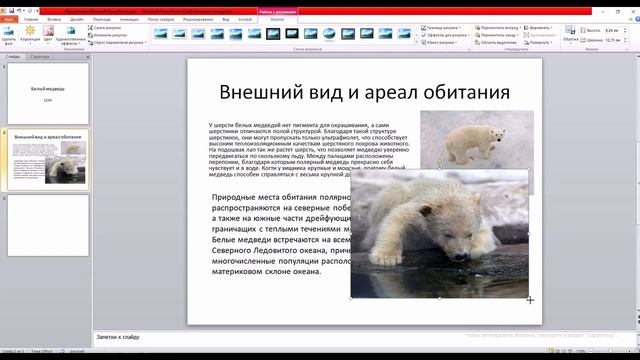The height and width of the screenshot is (360, 640).
Task: Open the Crop (Обрезка) dropdown arrow
Action: pyautogui.click(x=570, y=43)
